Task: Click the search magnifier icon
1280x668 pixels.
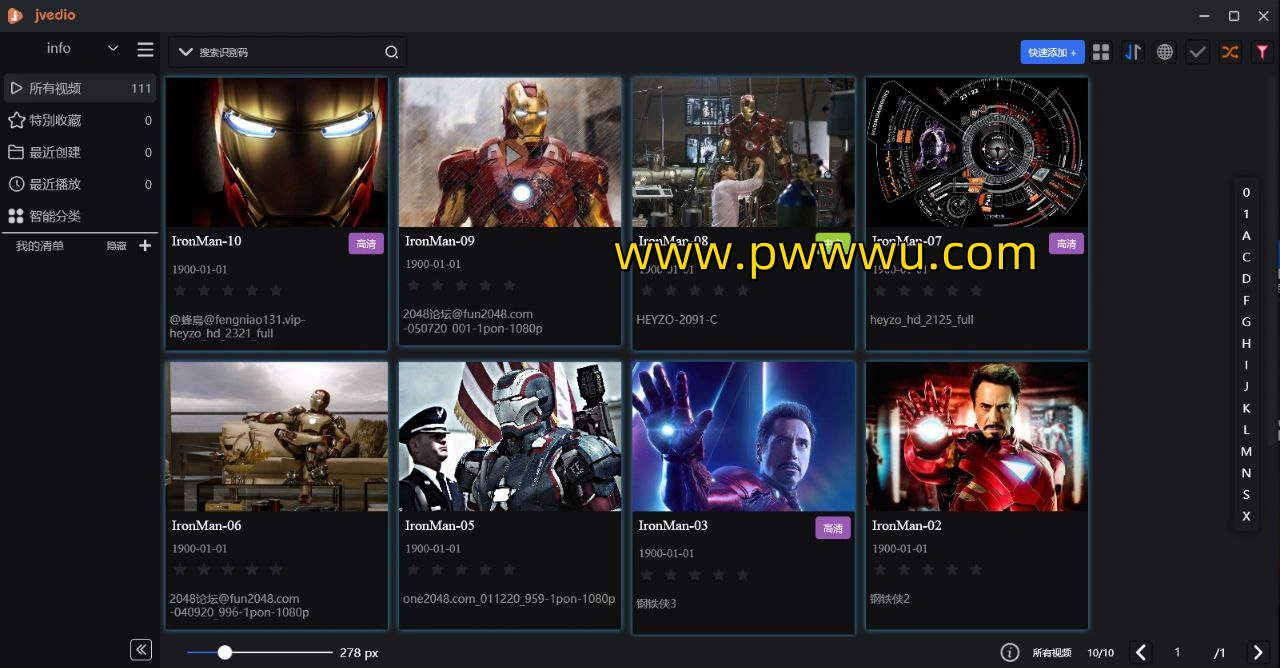Action: tap(391, 52)
